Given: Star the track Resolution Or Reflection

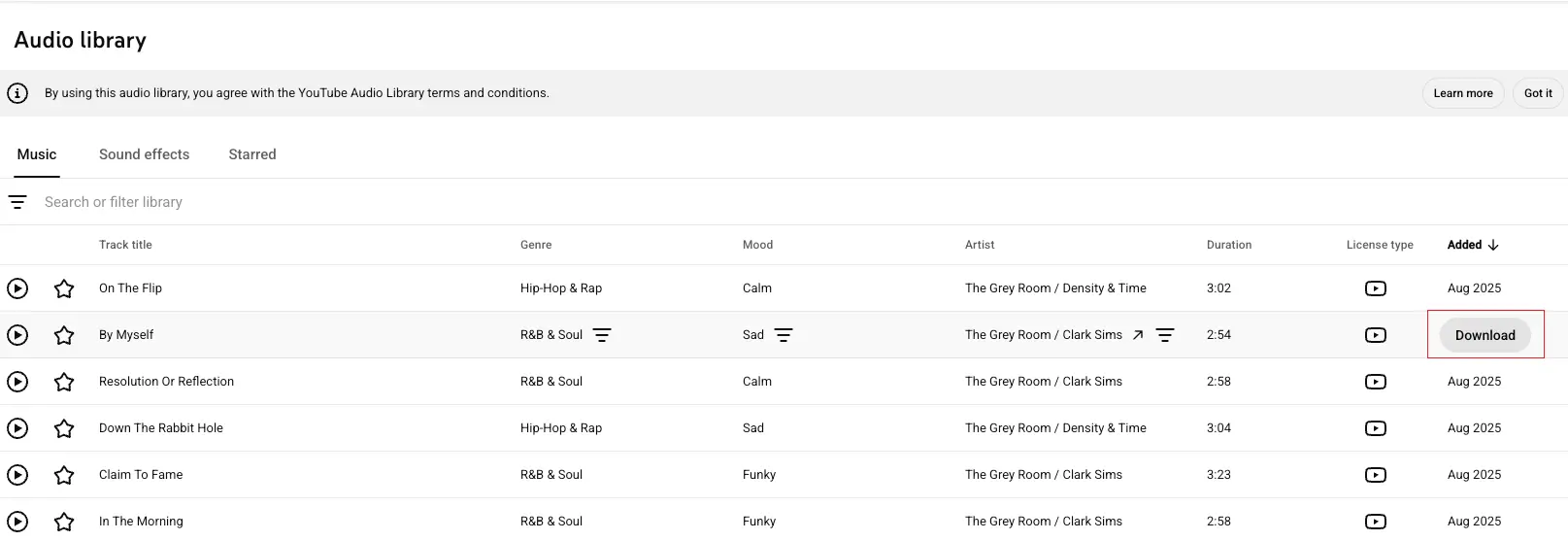Looking at the screenshot, I should click(64, 382).
